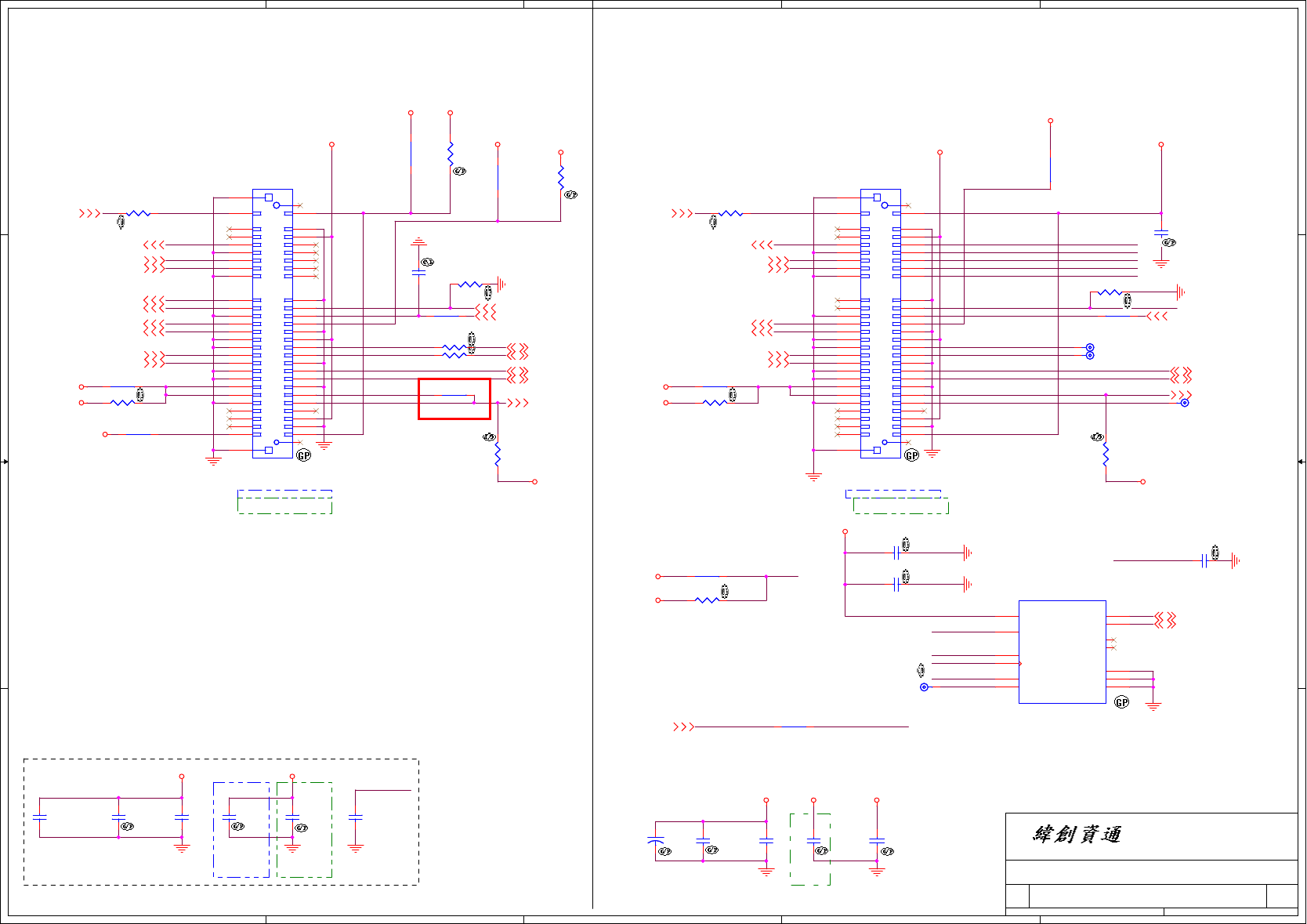The image size is (1307, 924).
Task: Select the polarized capacitor symbol at bottom
Action: coord(656,840)
